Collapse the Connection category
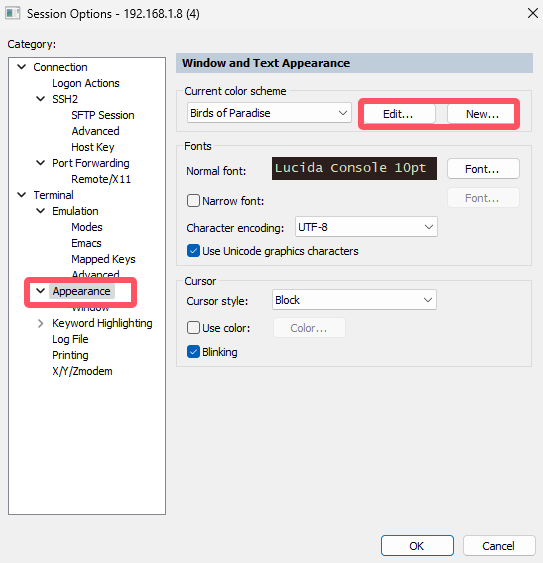Image resolution: width=543 pixels, height=563 pixels. coord(22,67)
